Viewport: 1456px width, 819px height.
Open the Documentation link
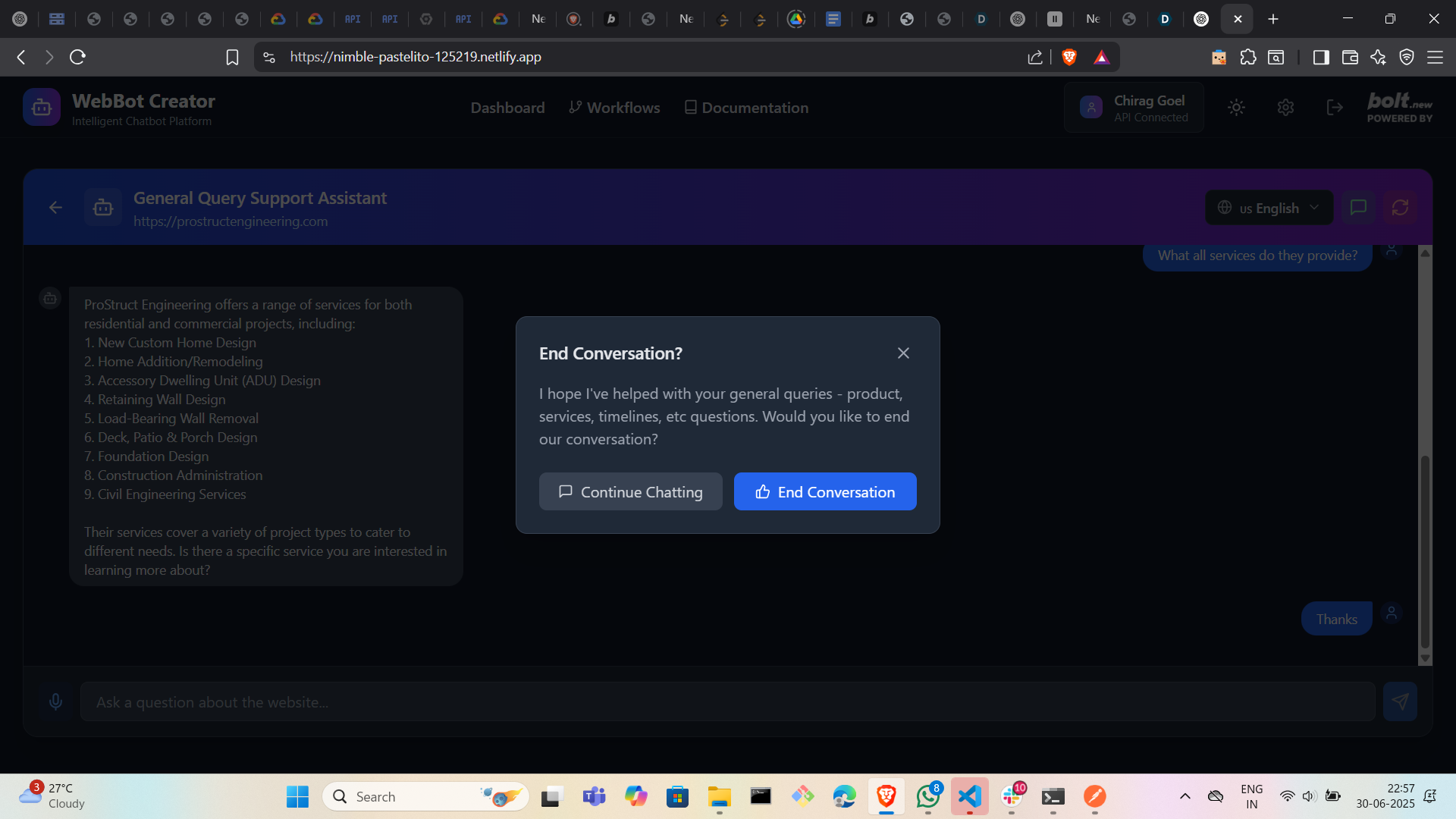pyautogui.click(x=746, y=108)
